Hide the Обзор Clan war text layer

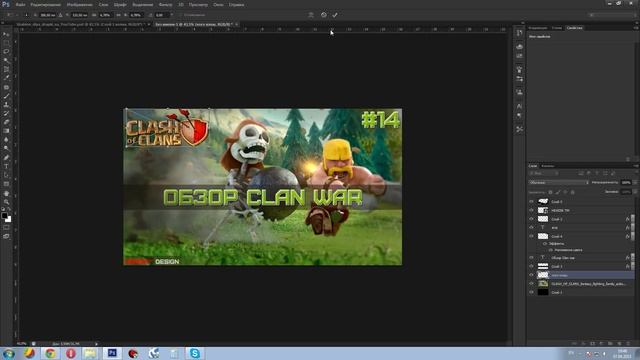(x=531, y=258)
